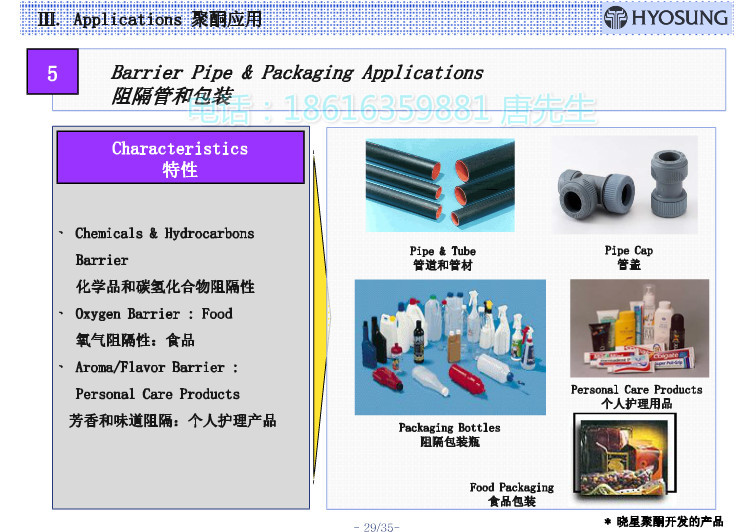The width and height of the screenshot is (756, 532).
Task: Click the Characteristics 特性 header
Action: click(180, 157)
